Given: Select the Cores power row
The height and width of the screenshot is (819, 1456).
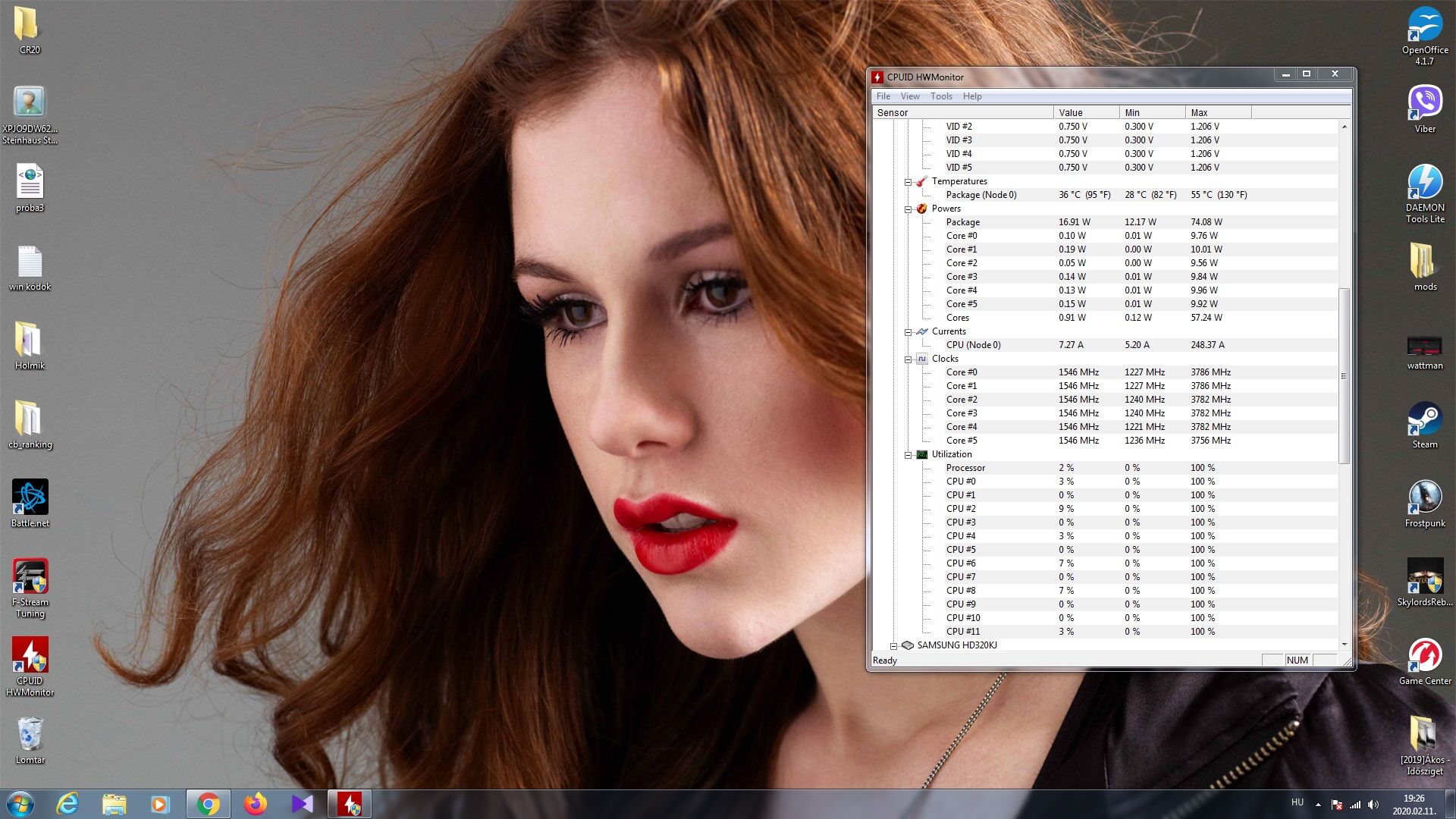Looking at the screenshot, I should tap(1105, 318).
